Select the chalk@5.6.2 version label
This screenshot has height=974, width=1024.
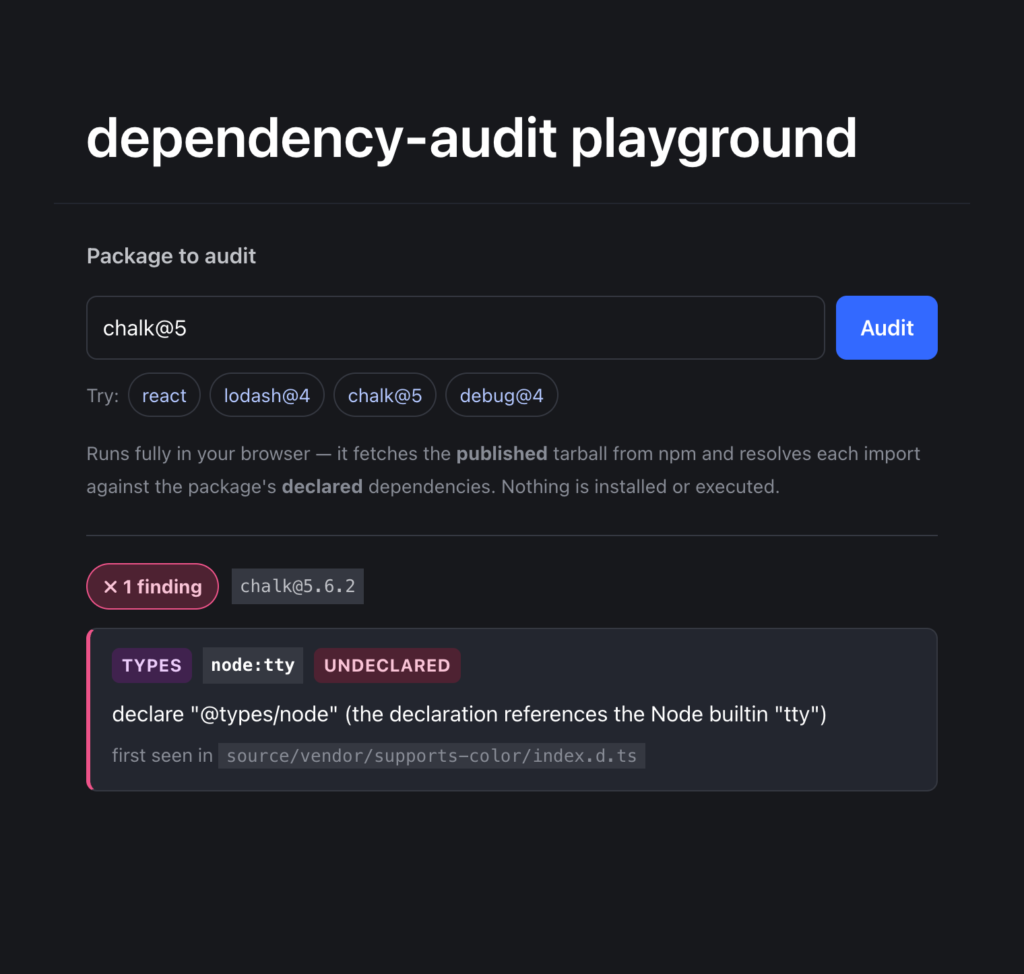(x=297, y=586)
